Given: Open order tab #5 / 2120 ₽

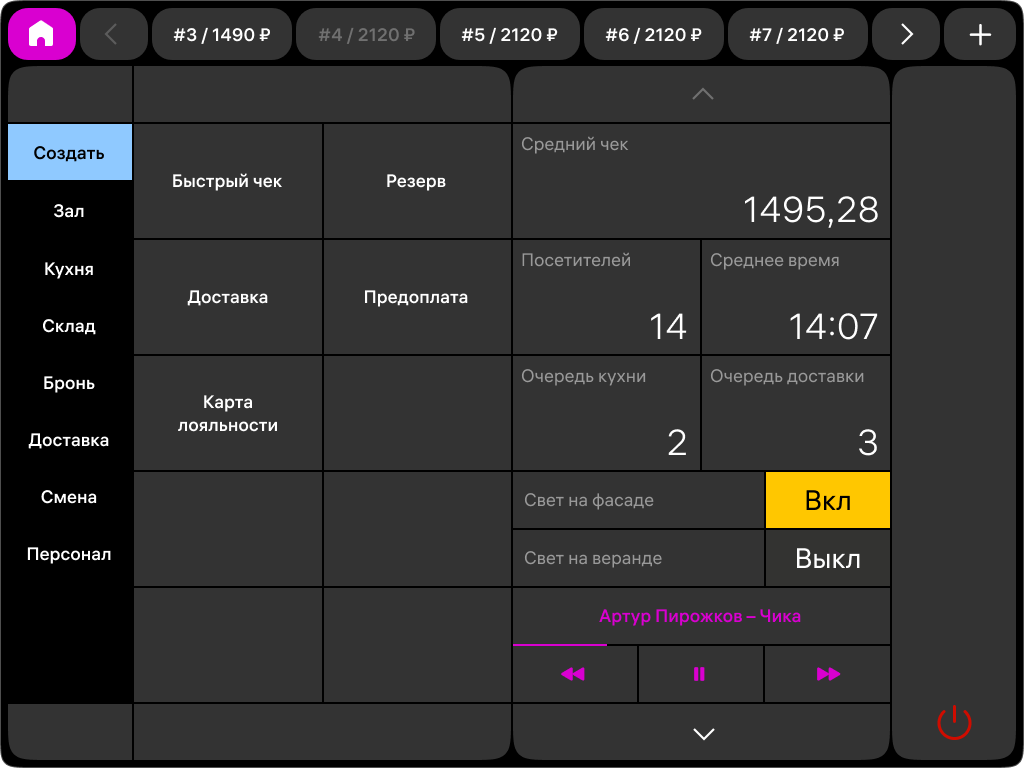Looking at the screenshot, I should point(510,33).
